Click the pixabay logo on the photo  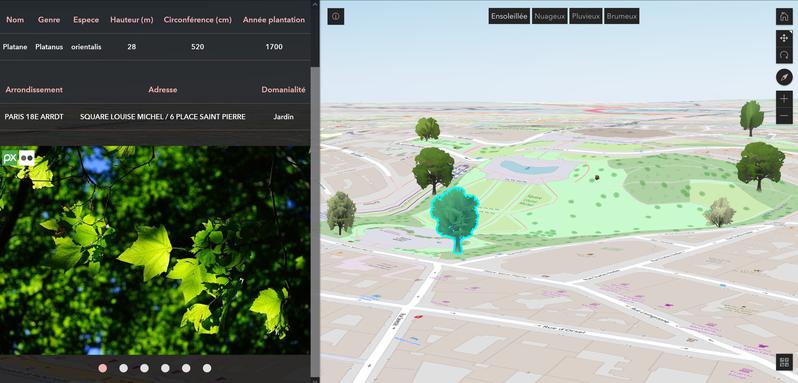[19, 158]
